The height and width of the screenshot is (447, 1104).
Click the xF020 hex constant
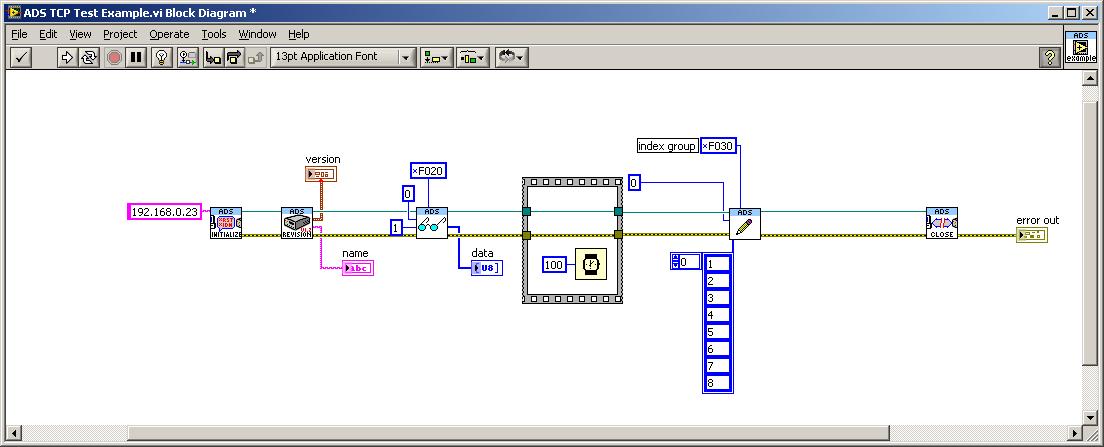tap(429, 170)
